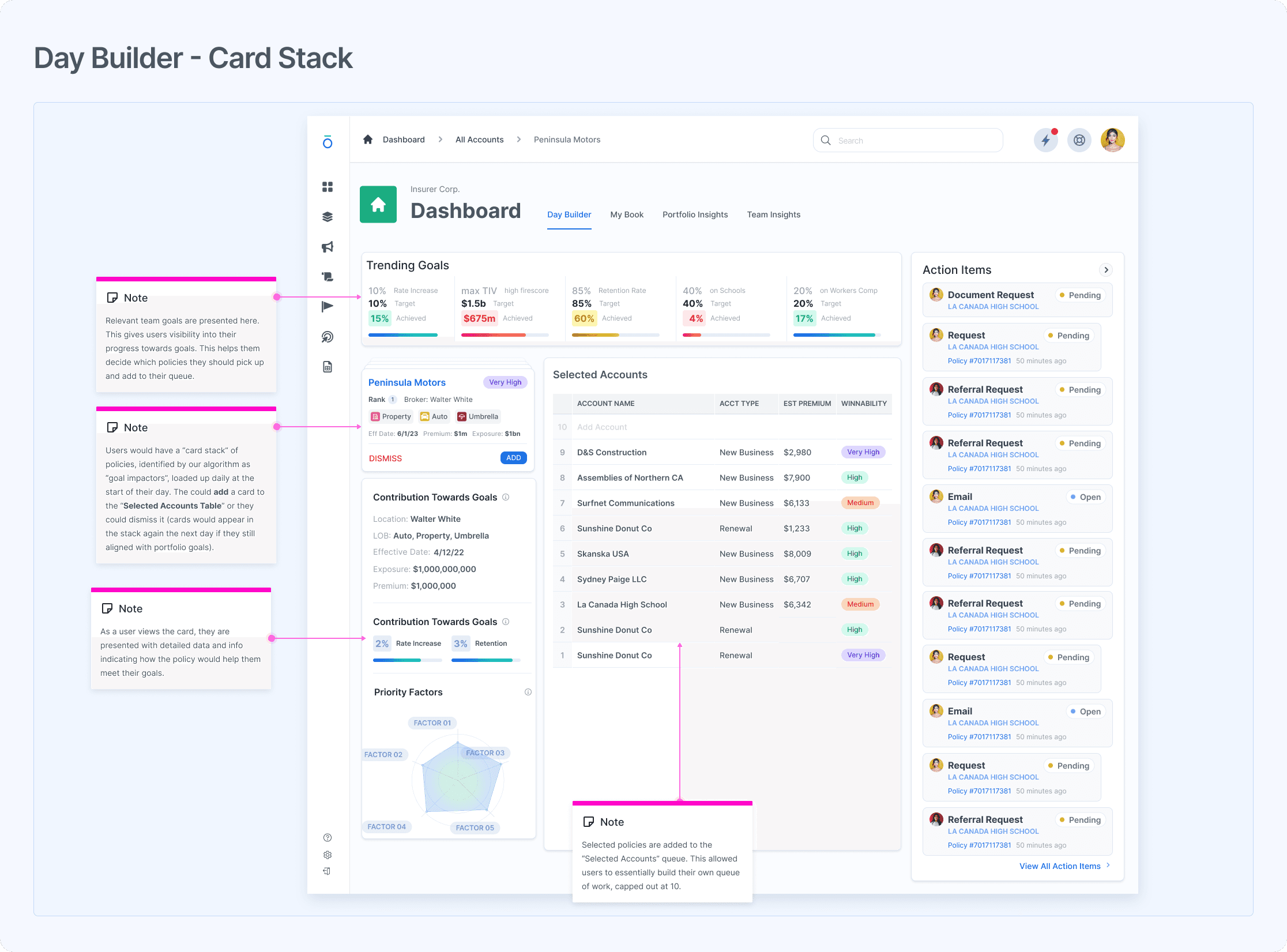Image resolution: width=1287 pixels, height=952 pixels.
Task: Switch to My Book tab
Action: (627, 215)
